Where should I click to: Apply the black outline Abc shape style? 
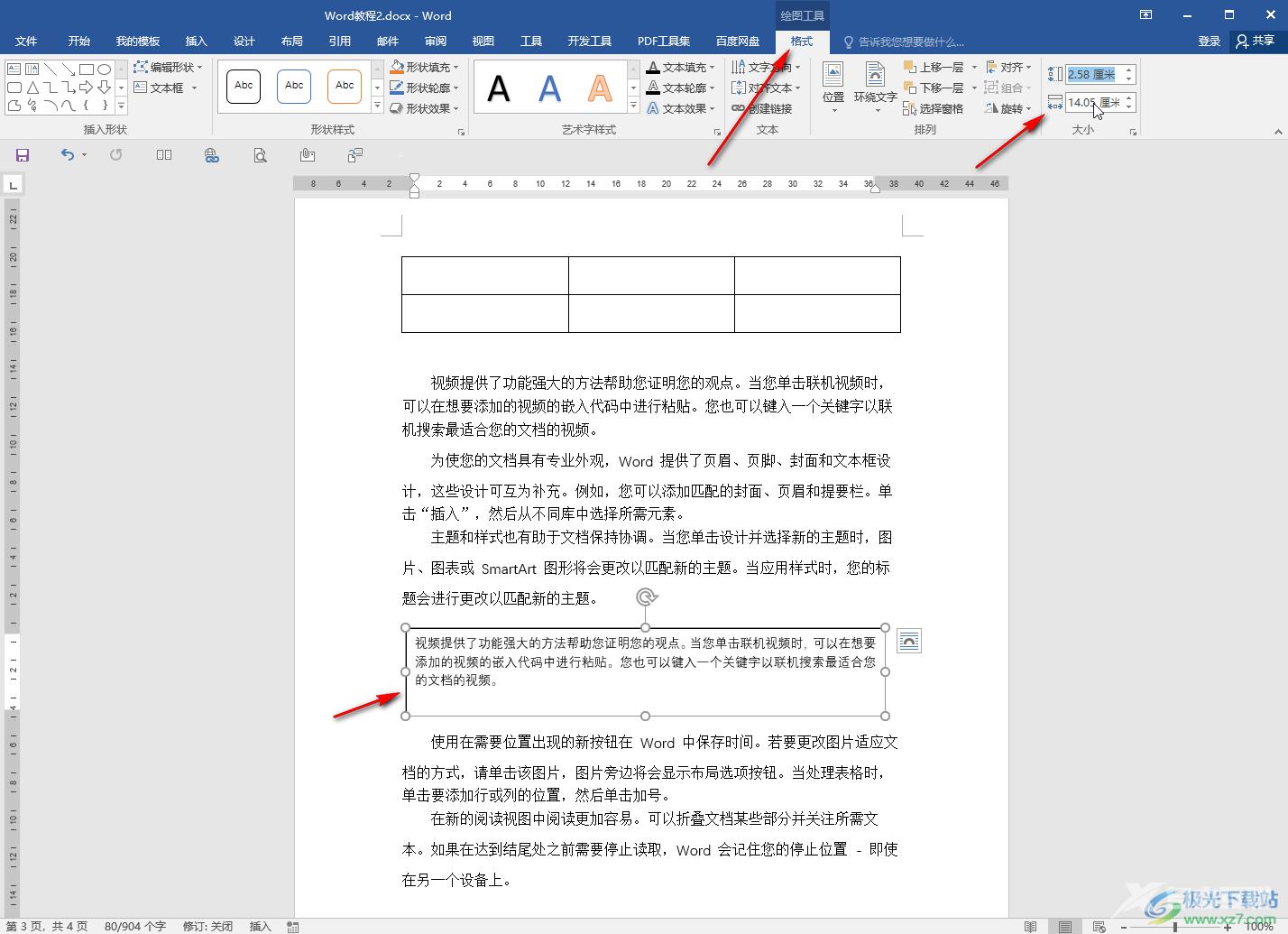(244, 87)
